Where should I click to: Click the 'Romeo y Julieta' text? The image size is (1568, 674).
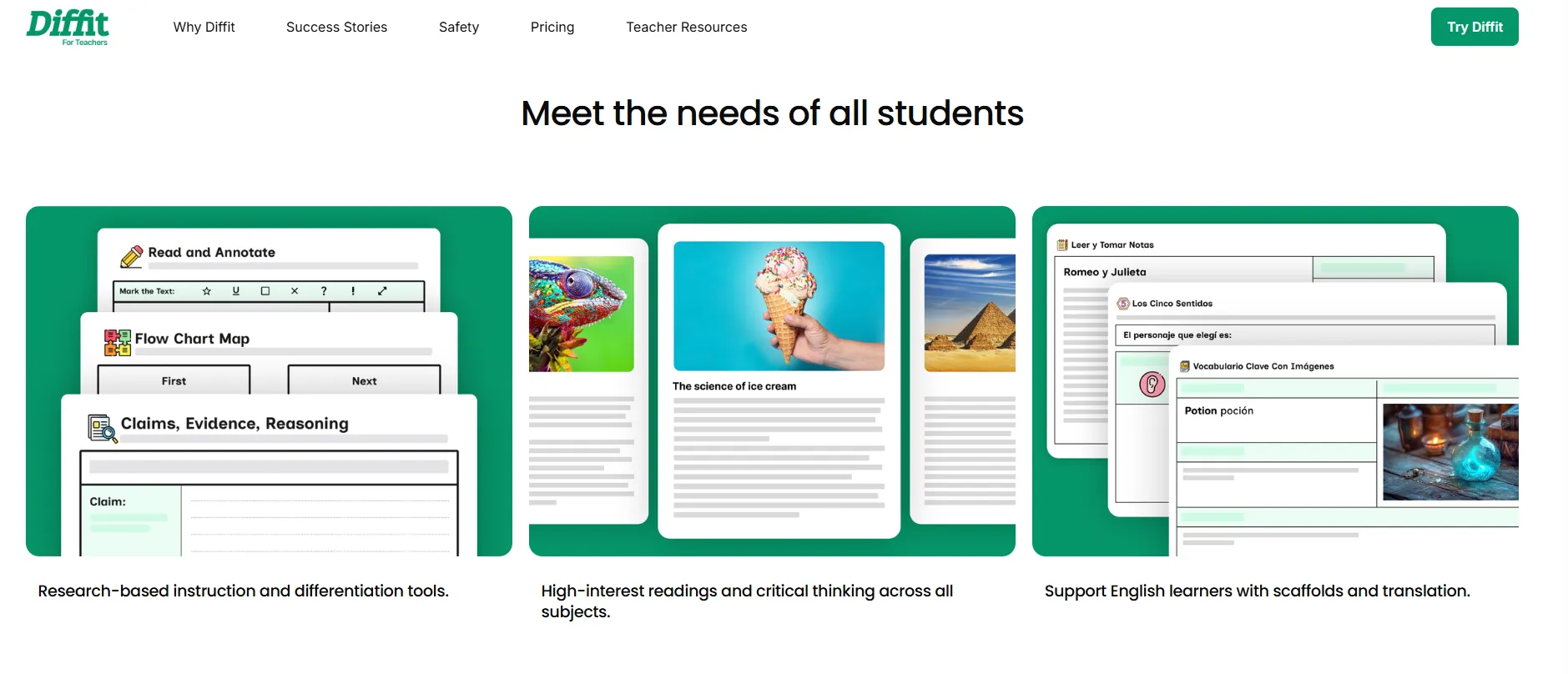1105,272
